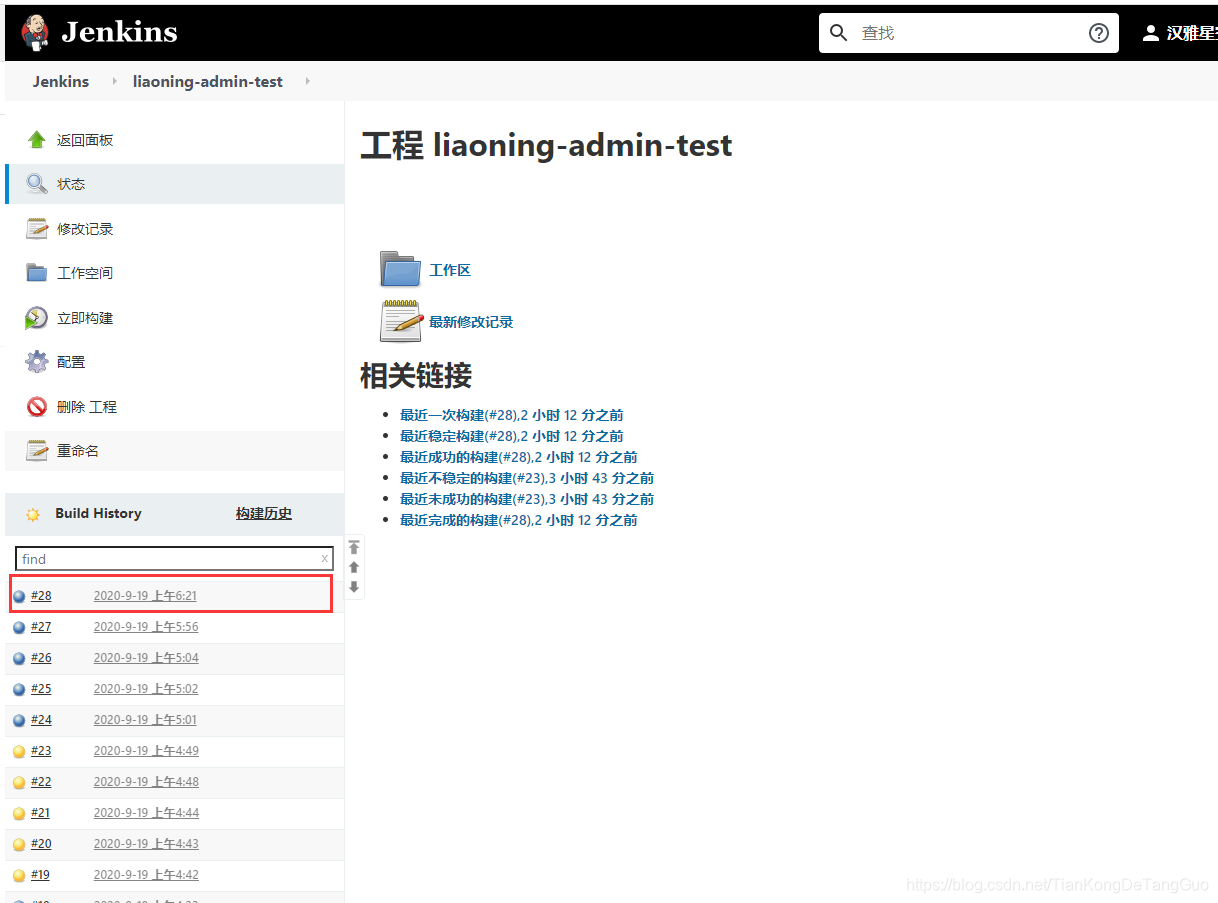Click blue status ball of build #26
Viewport: 1218px width, 903px height.
(x=19, y=659)
